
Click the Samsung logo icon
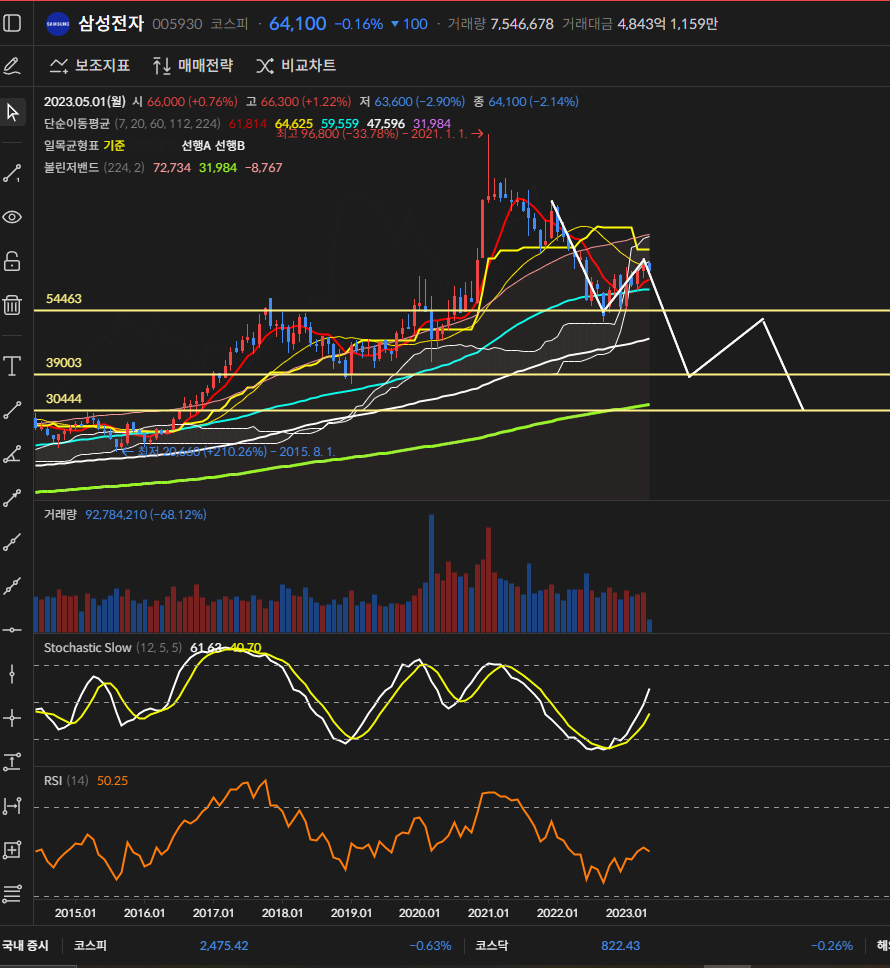pyautogui.click(x=58, y=24)
